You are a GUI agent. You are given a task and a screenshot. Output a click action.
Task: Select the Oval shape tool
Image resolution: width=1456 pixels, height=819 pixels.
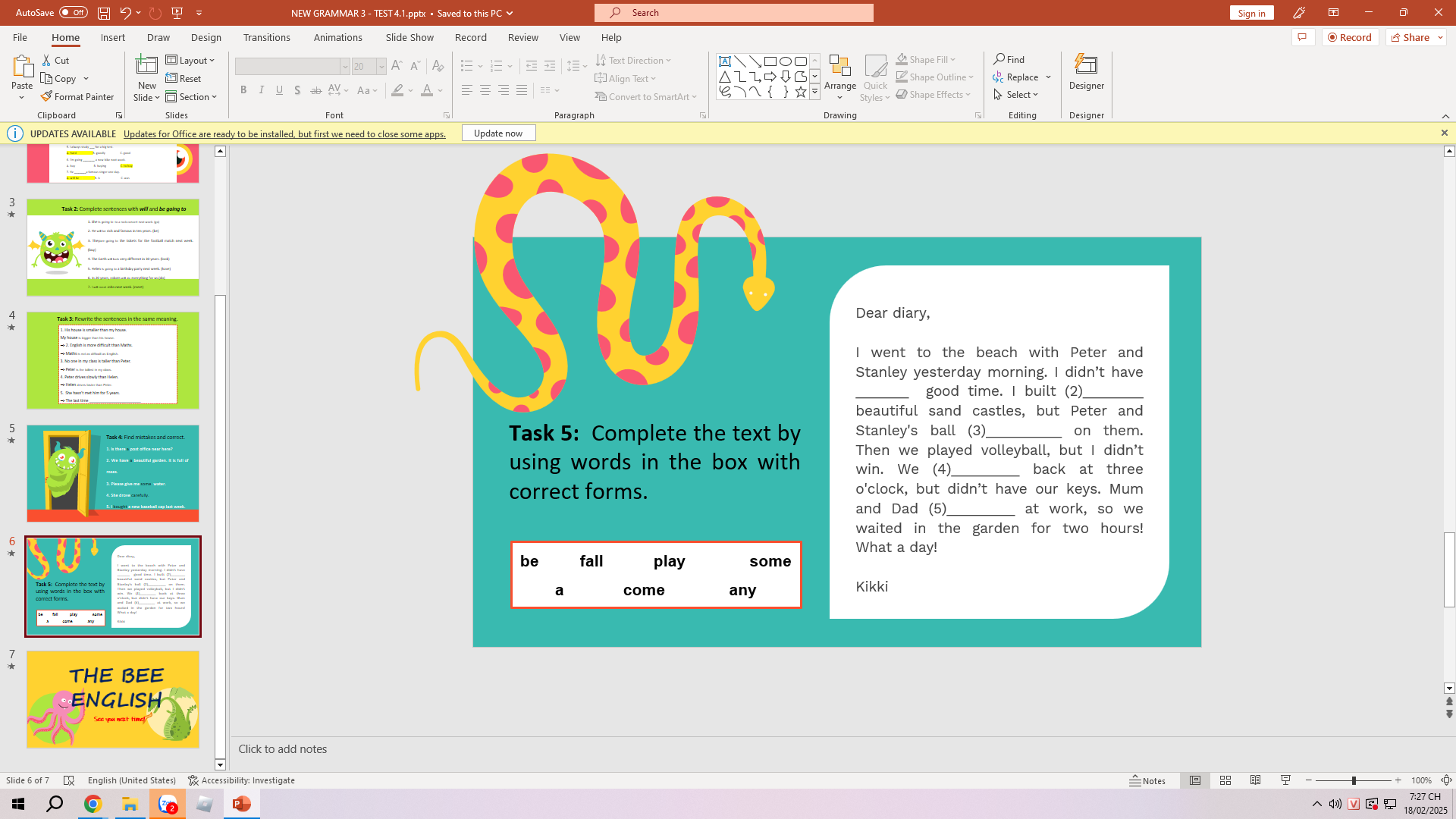coord(786,61)
